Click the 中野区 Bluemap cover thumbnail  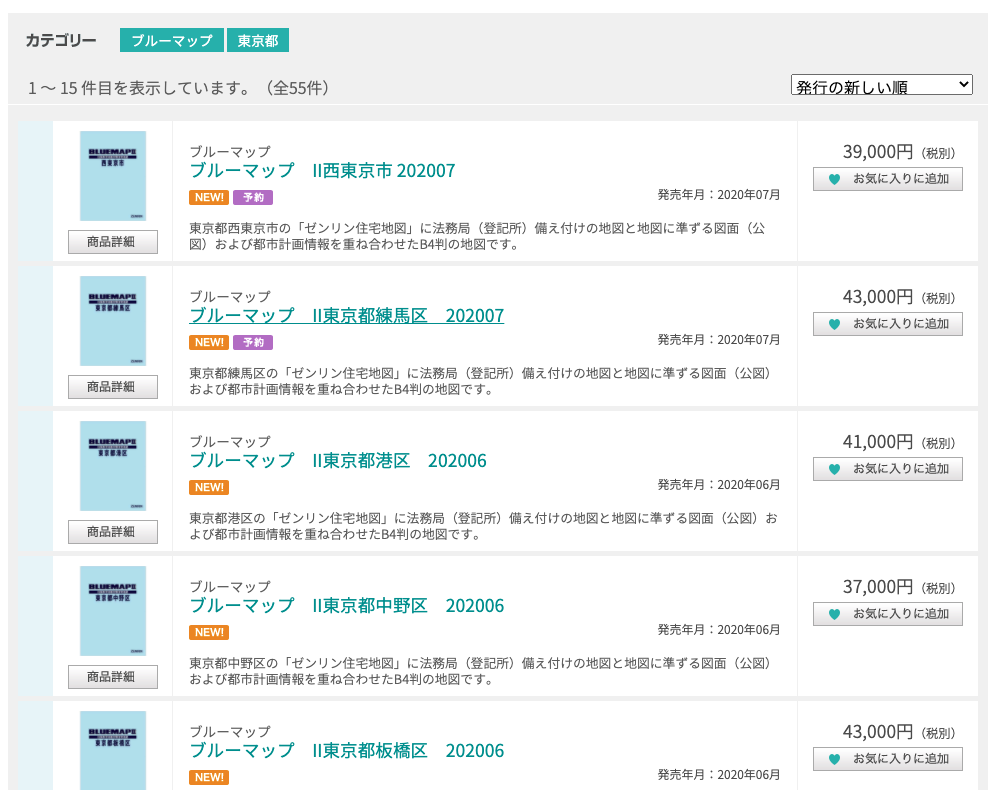tap(113, 611)
